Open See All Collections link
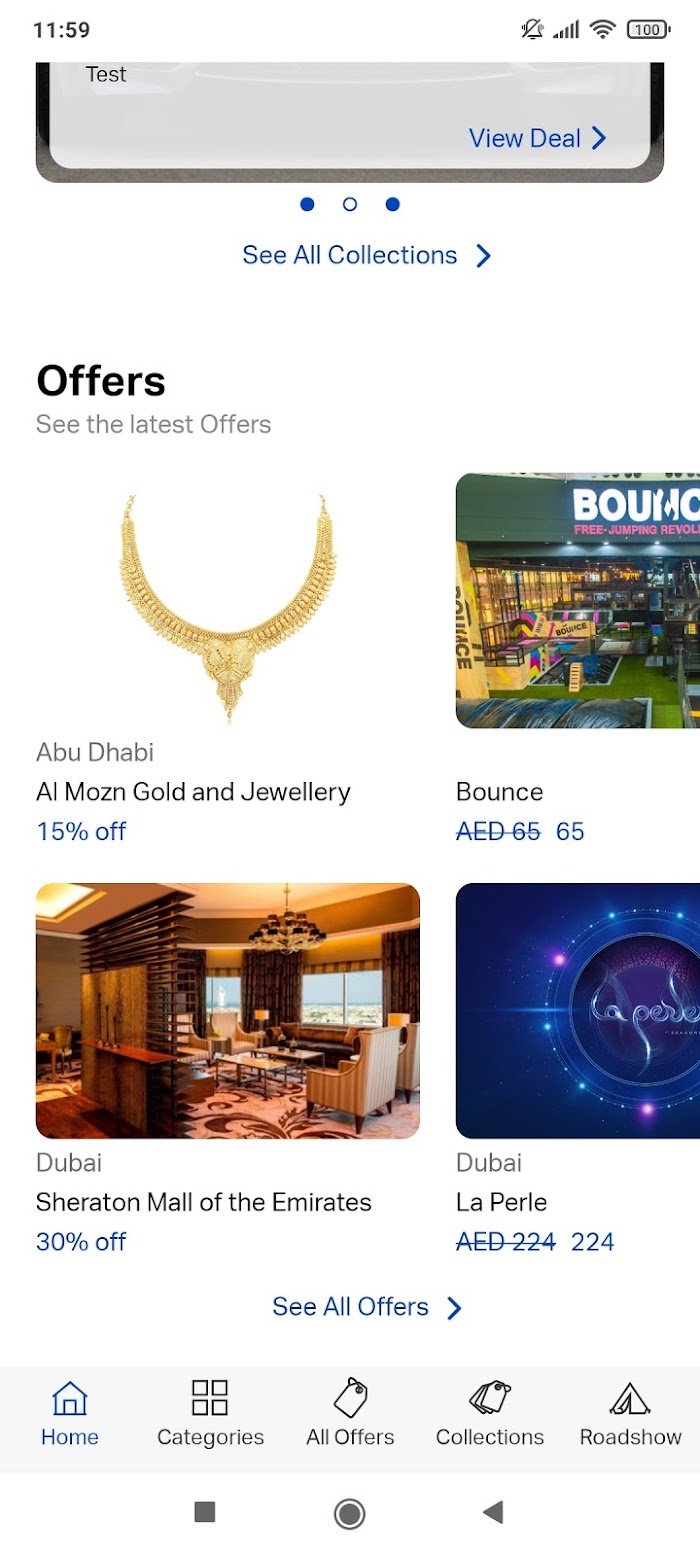 pyautogui.click(x=350, y=255)
